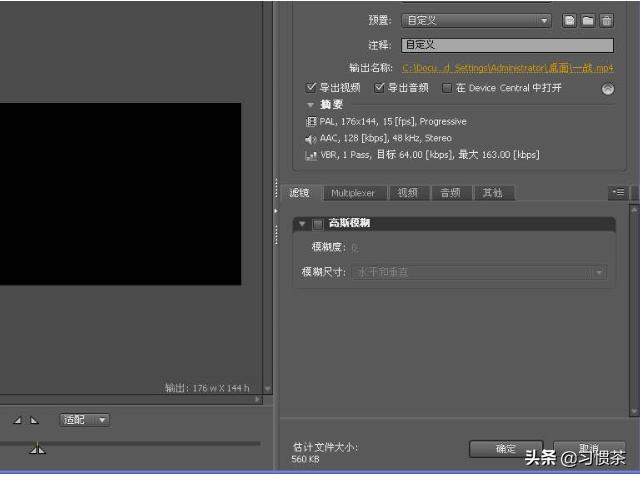Collapse the 摘要 summary section
The width and height of the screenshot is (640, 480).
coord(310,105)
